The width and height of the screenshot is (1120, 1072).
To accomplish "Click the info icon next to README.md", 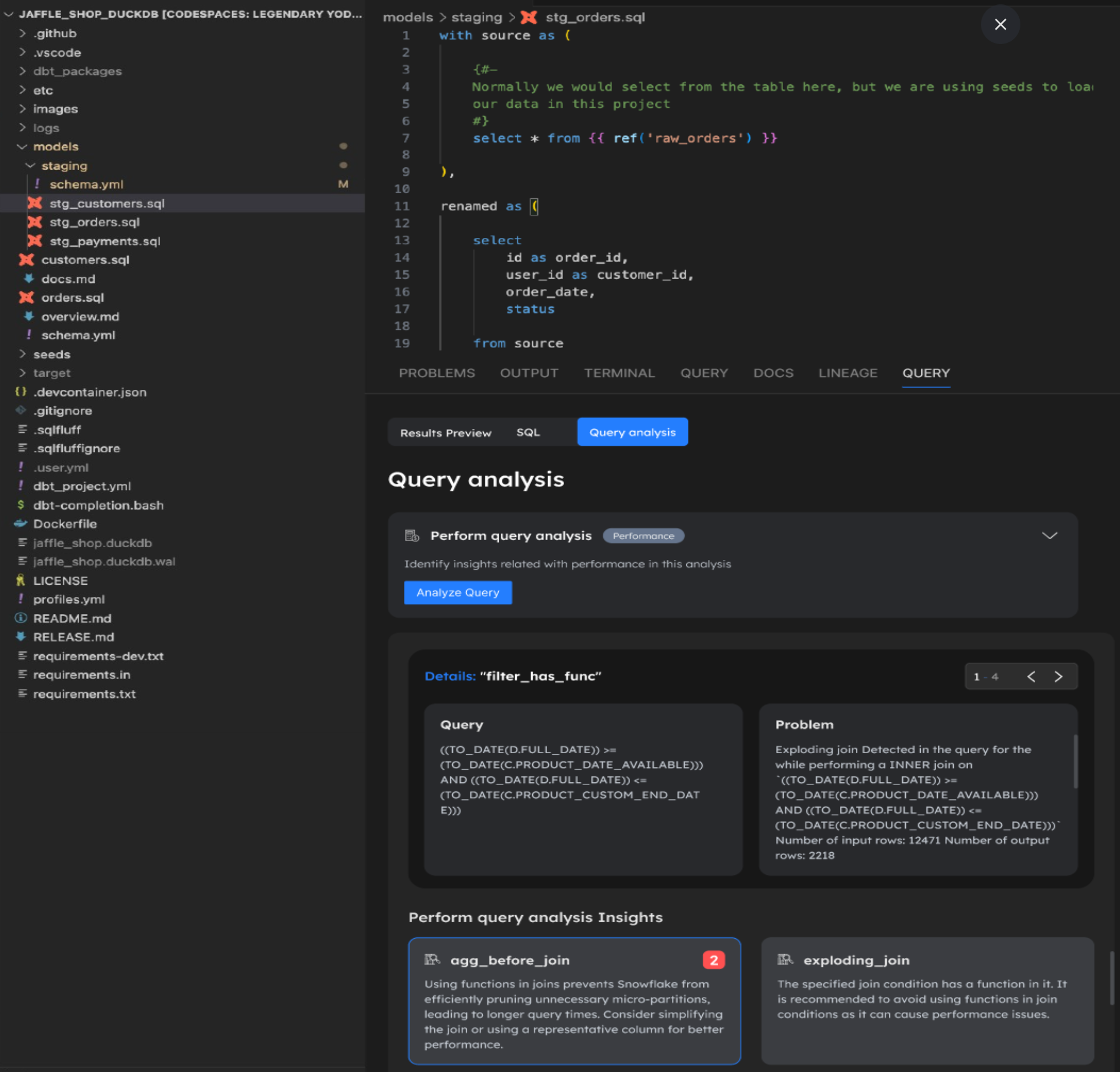I will (x=20, y=618).
